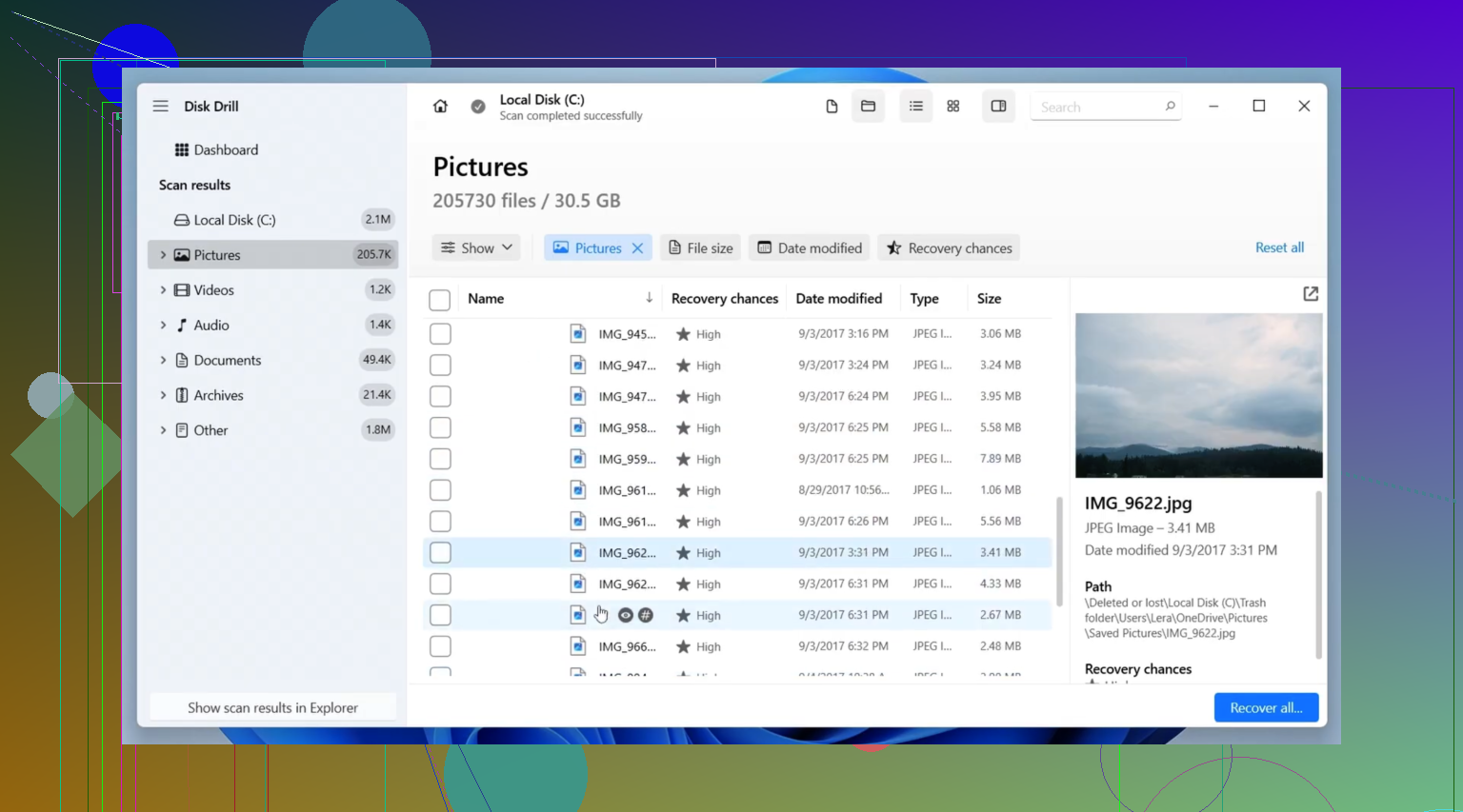Click the scan completed checkmark icon

click(478, 107)
